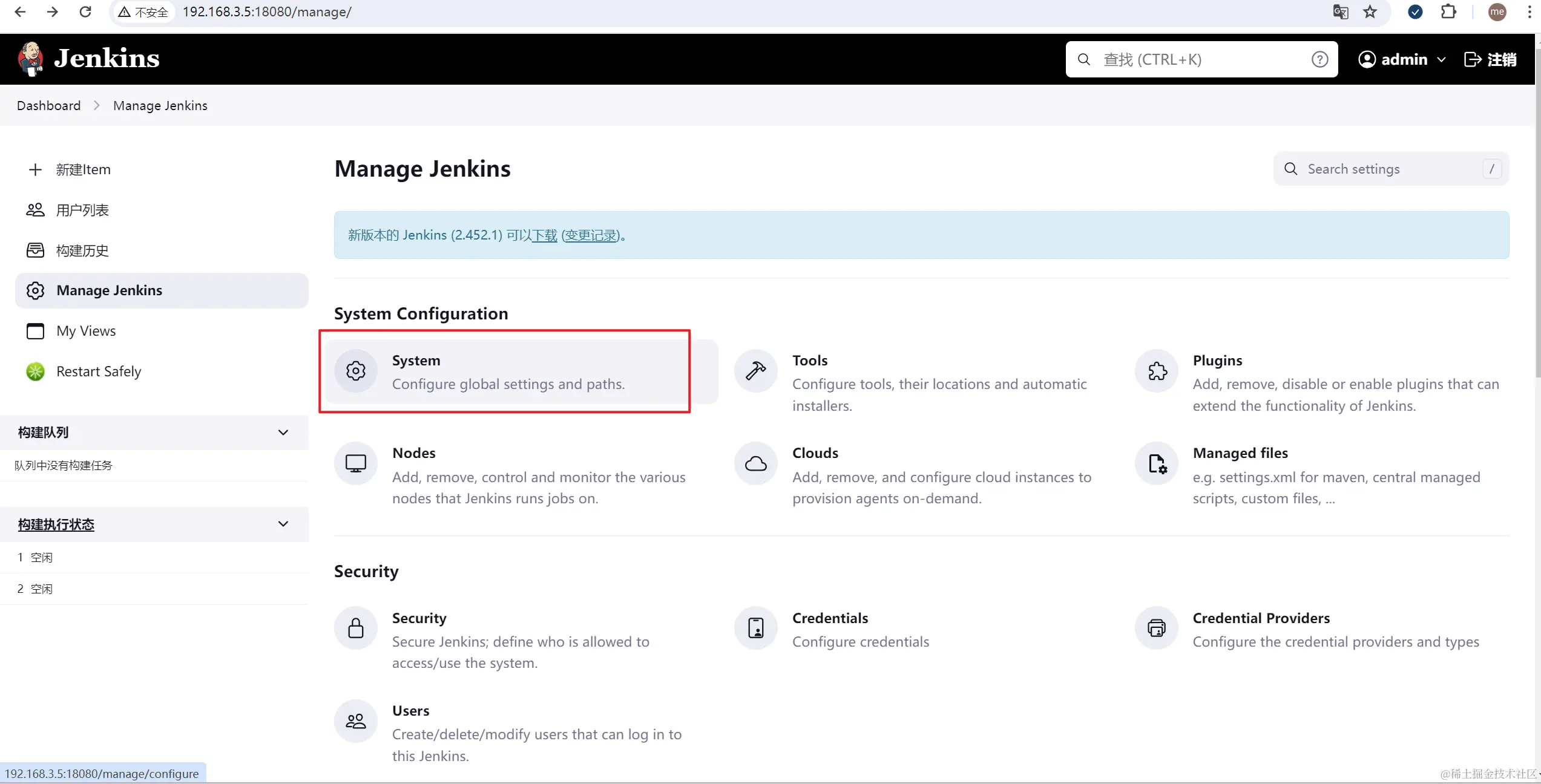Click the Restart Safely green icon

(35, 371)
